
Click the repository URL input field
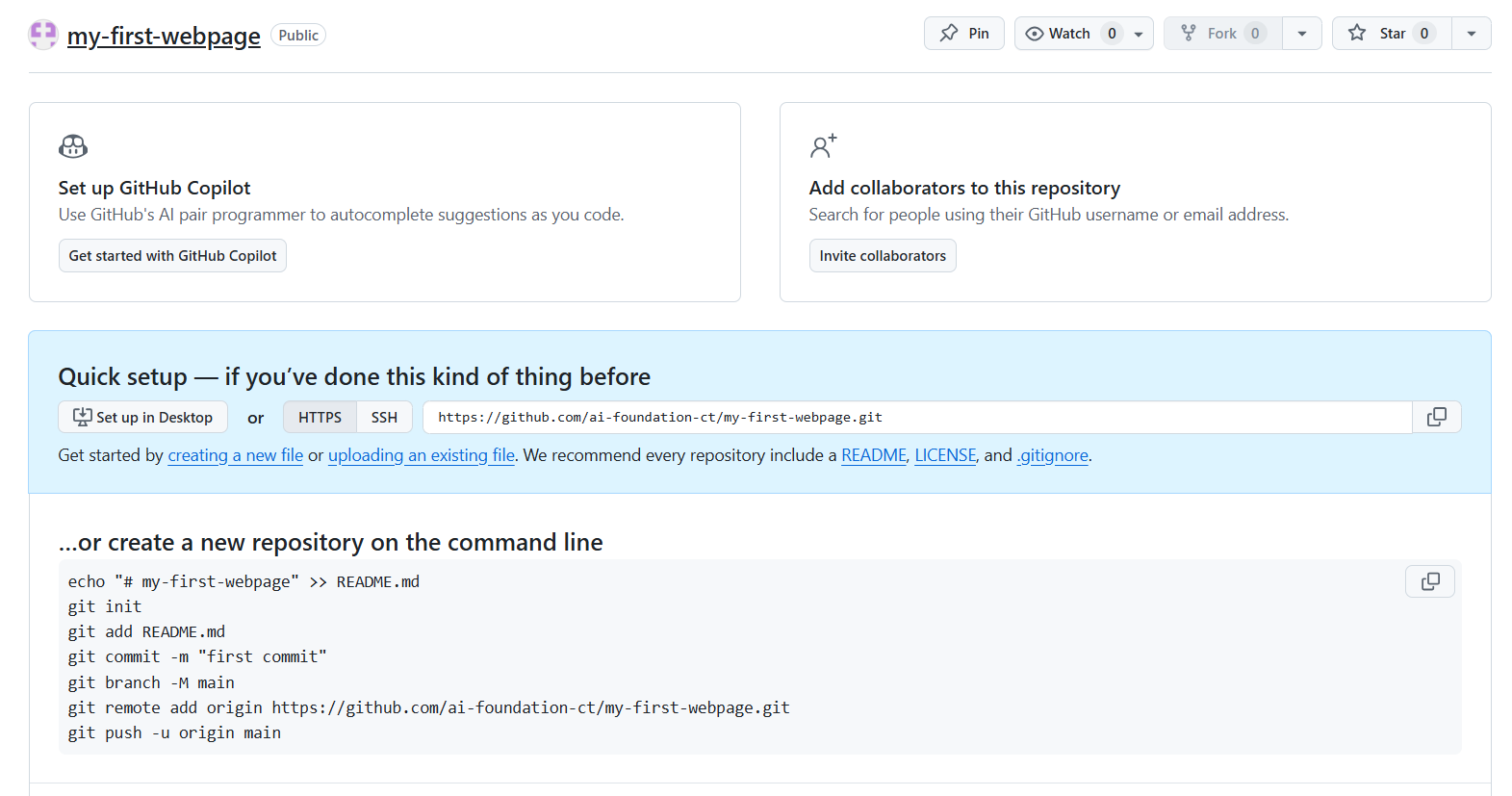click(917, 417)
